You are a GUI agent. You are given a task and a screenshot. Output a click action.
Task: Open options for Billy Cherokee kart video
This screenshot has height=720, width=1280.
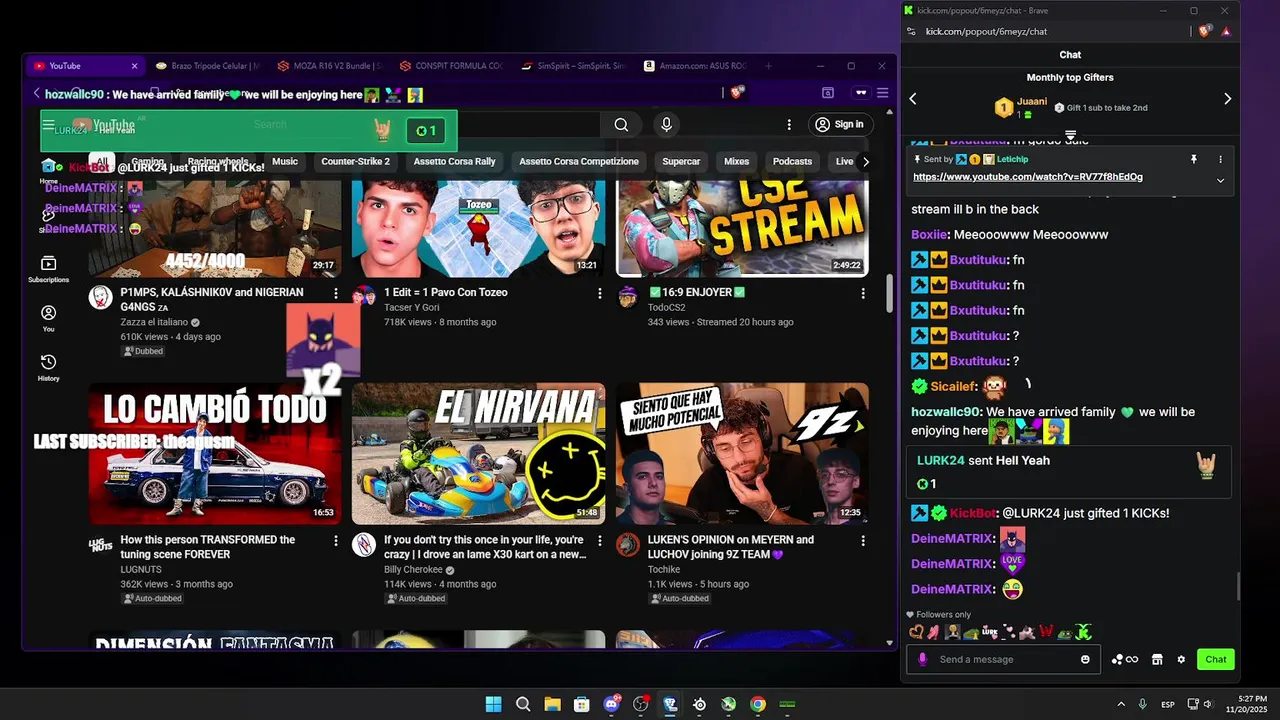point(599,540)
